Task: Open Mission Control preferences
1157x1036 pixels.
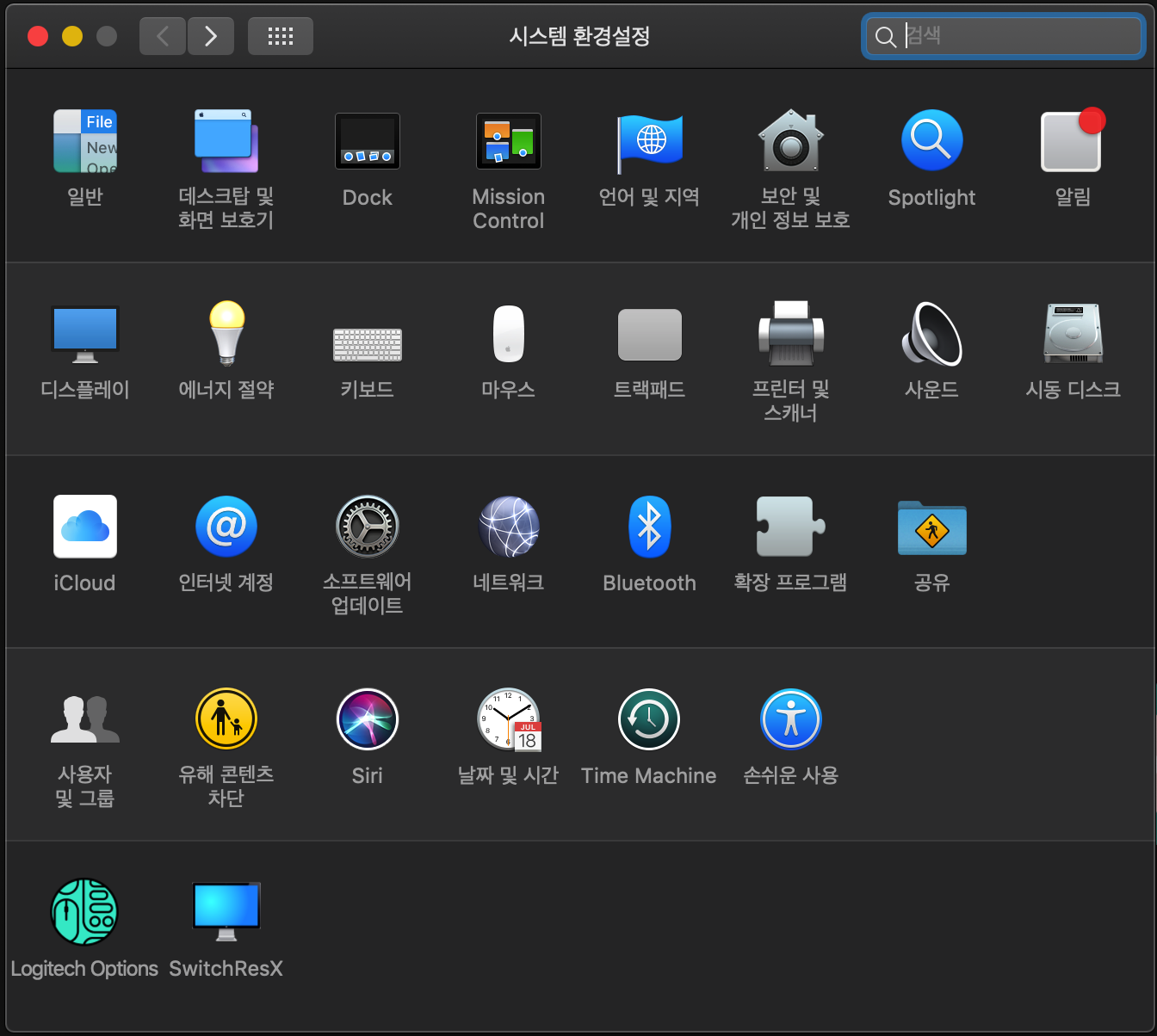Action: click(x=509, y=141)
